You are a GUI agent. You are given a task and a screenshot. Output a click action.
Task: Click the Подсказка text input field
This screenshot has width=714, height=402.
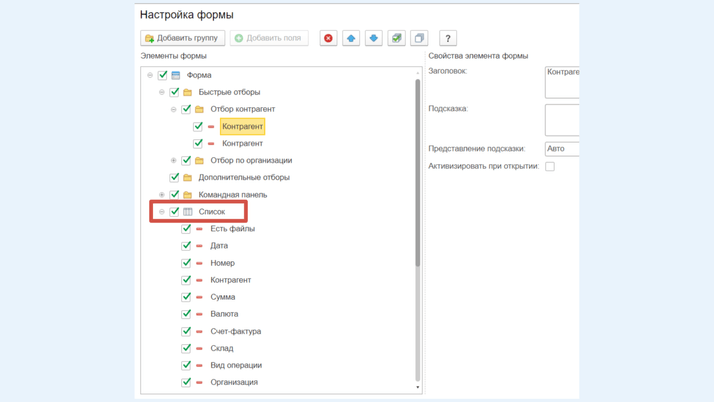562,119
